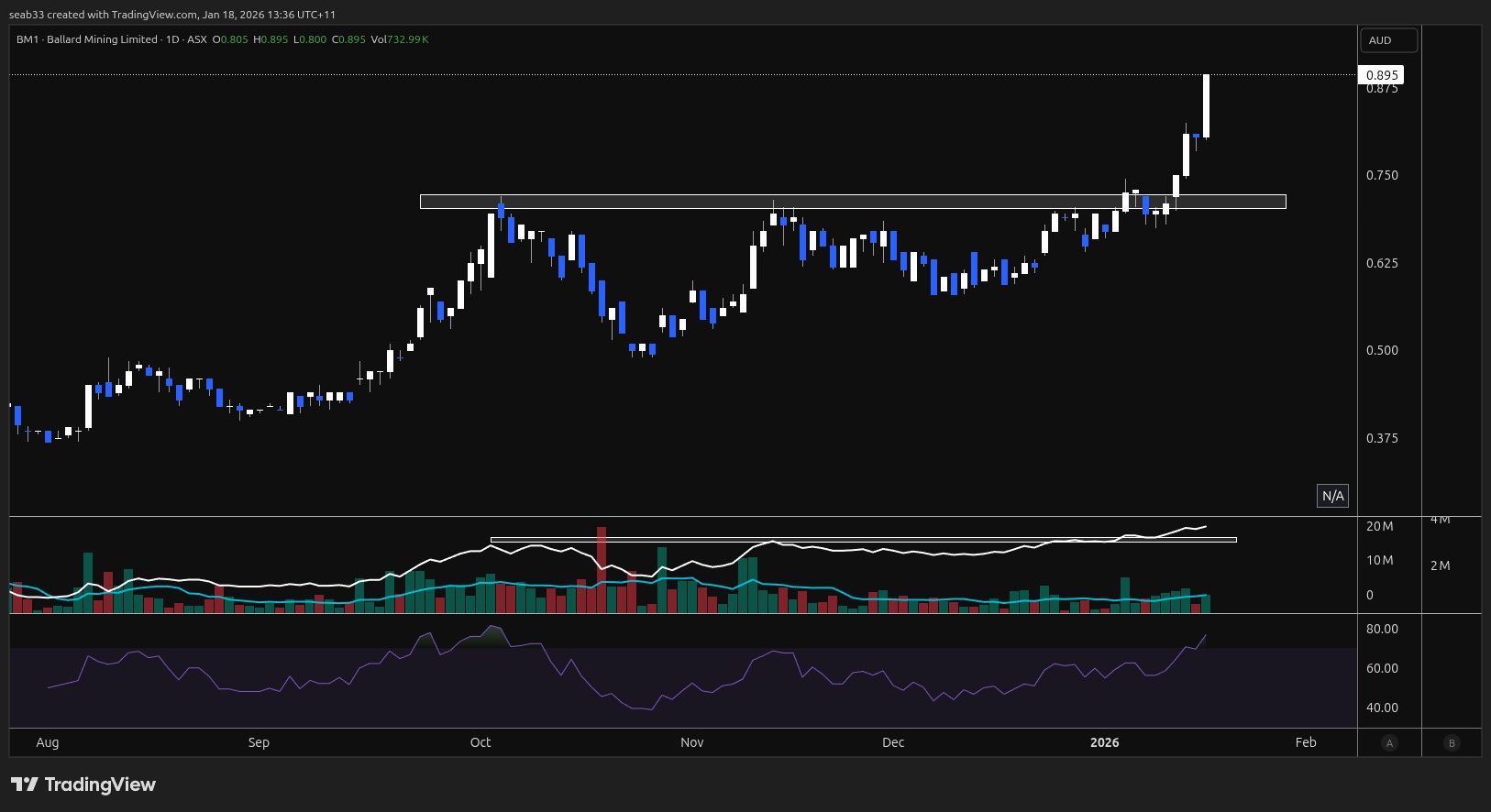
Task: Click the TradingView wordmark text
Action: click(100, 785)
